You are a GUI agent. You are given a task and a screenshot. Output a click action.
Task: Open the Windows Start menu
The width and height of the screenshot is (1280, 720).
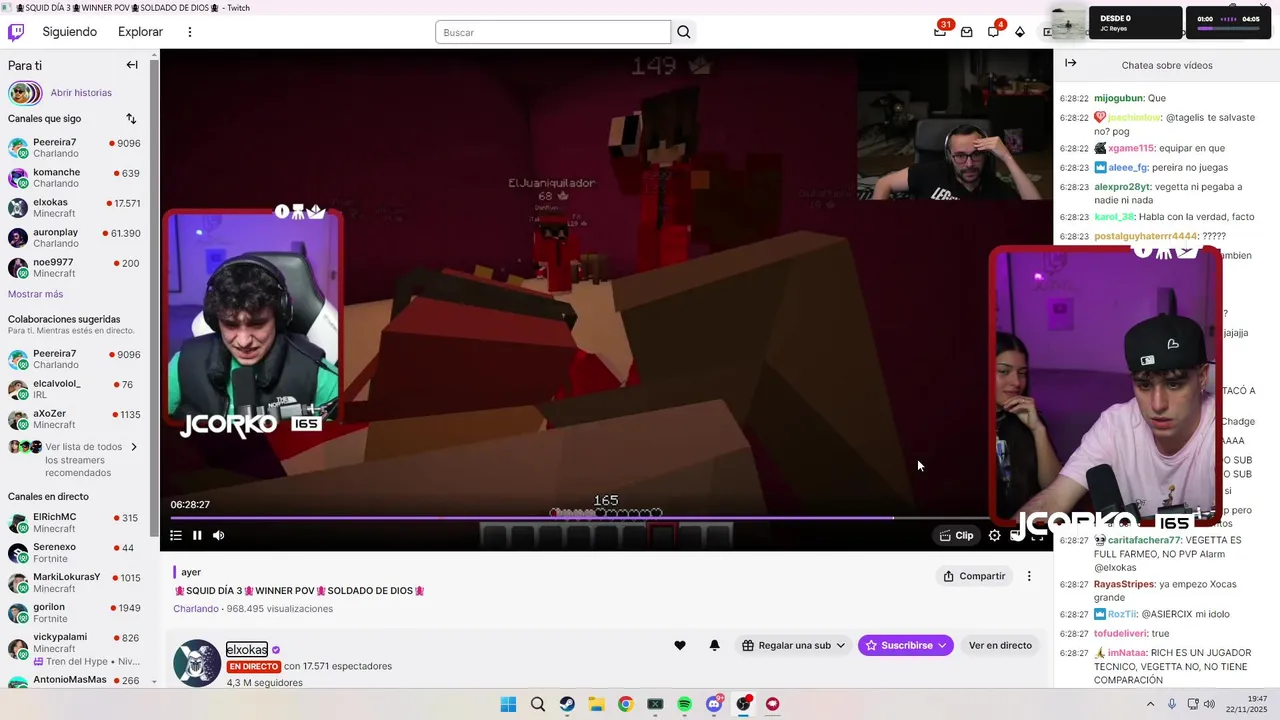(x=508, y=704)
